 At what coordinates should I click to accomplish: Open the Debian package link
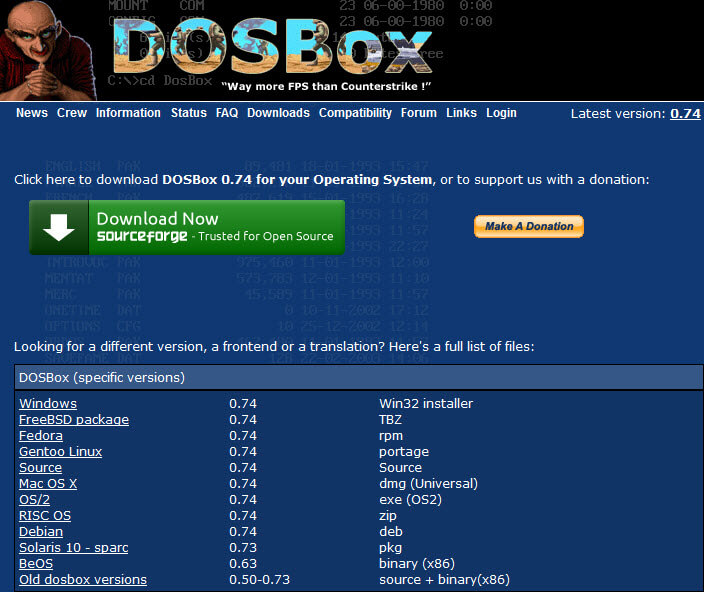[x=41, y=532]
